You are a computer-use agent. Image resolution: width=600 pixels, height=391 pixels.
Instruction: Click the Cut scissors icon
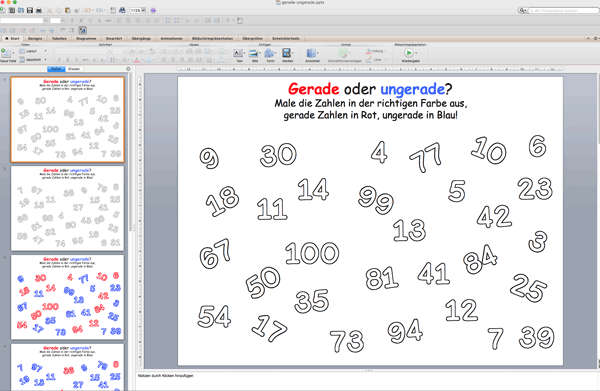click(49, 10)
